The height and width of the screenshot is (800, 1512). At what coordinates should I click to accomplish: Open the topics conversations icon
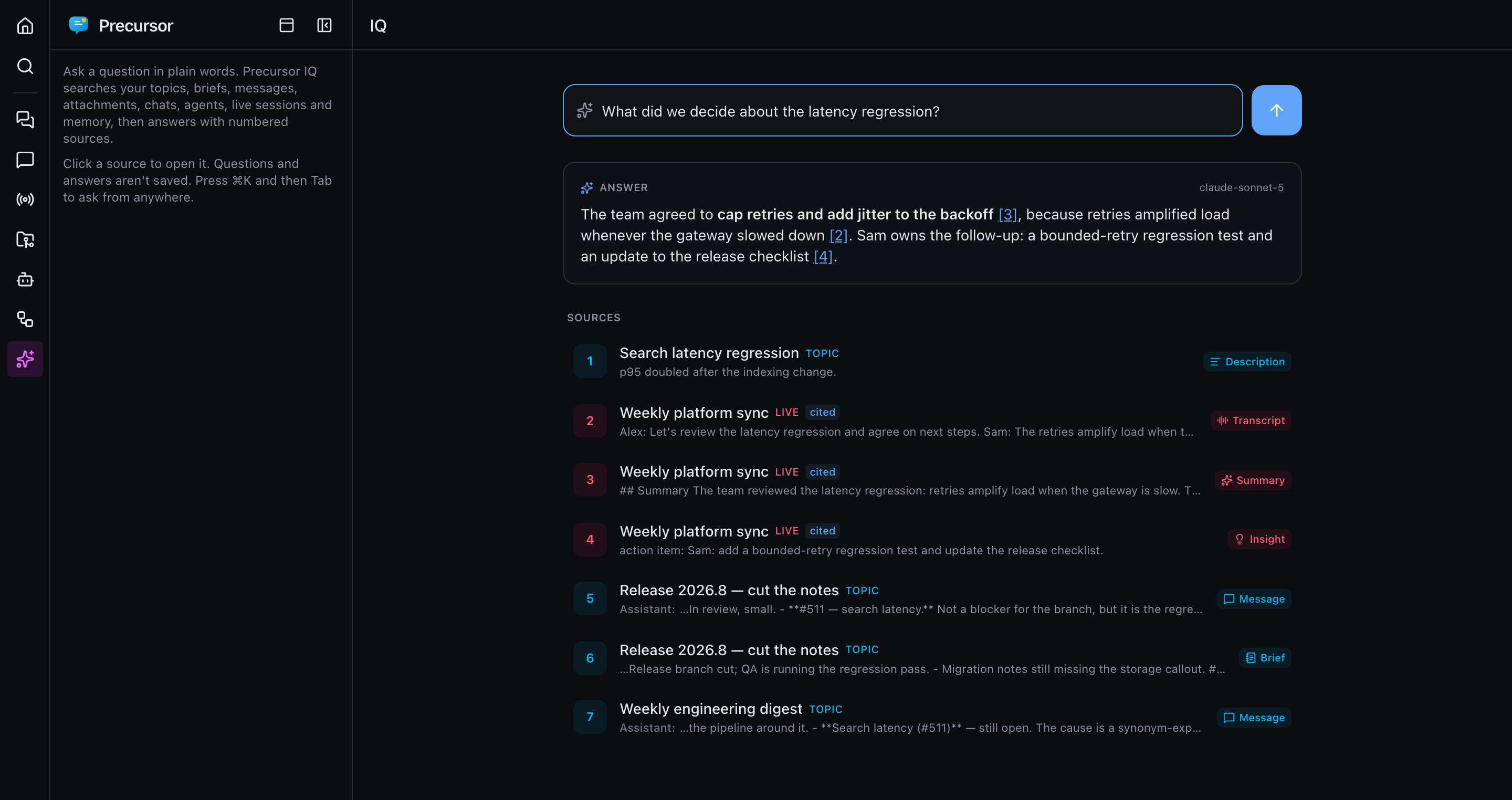pyautogui.click(x=25, y=120)
